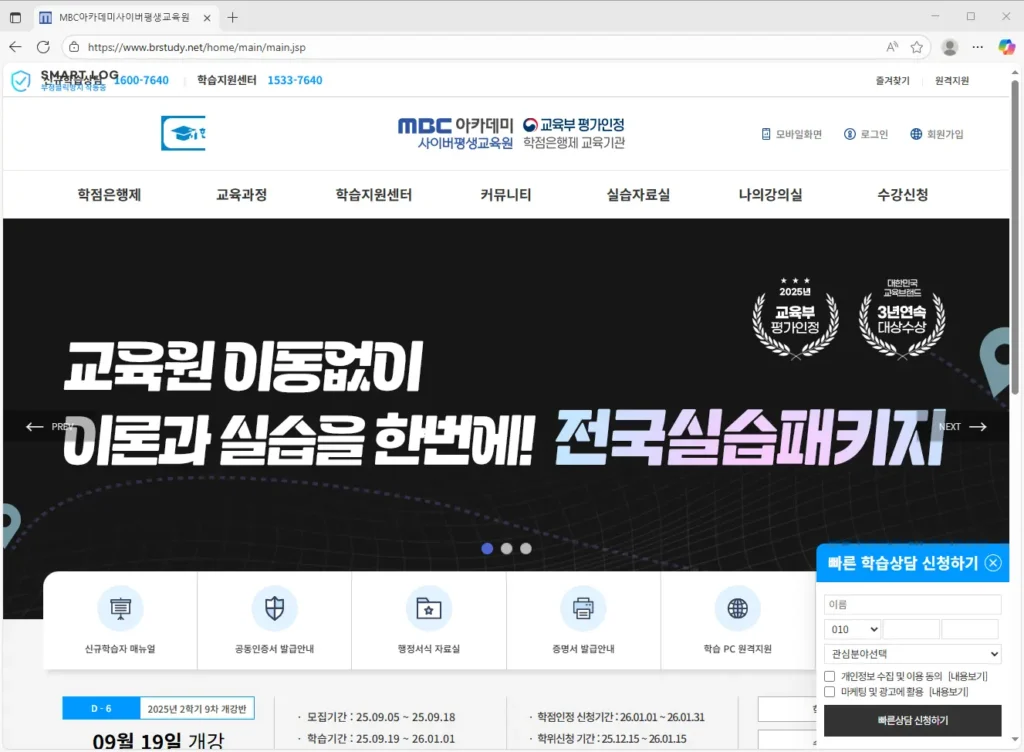
Task: Open 내용보기 for 마케팅 및 광고 활용
Action: pyautogui.click(x=948, y=692)
